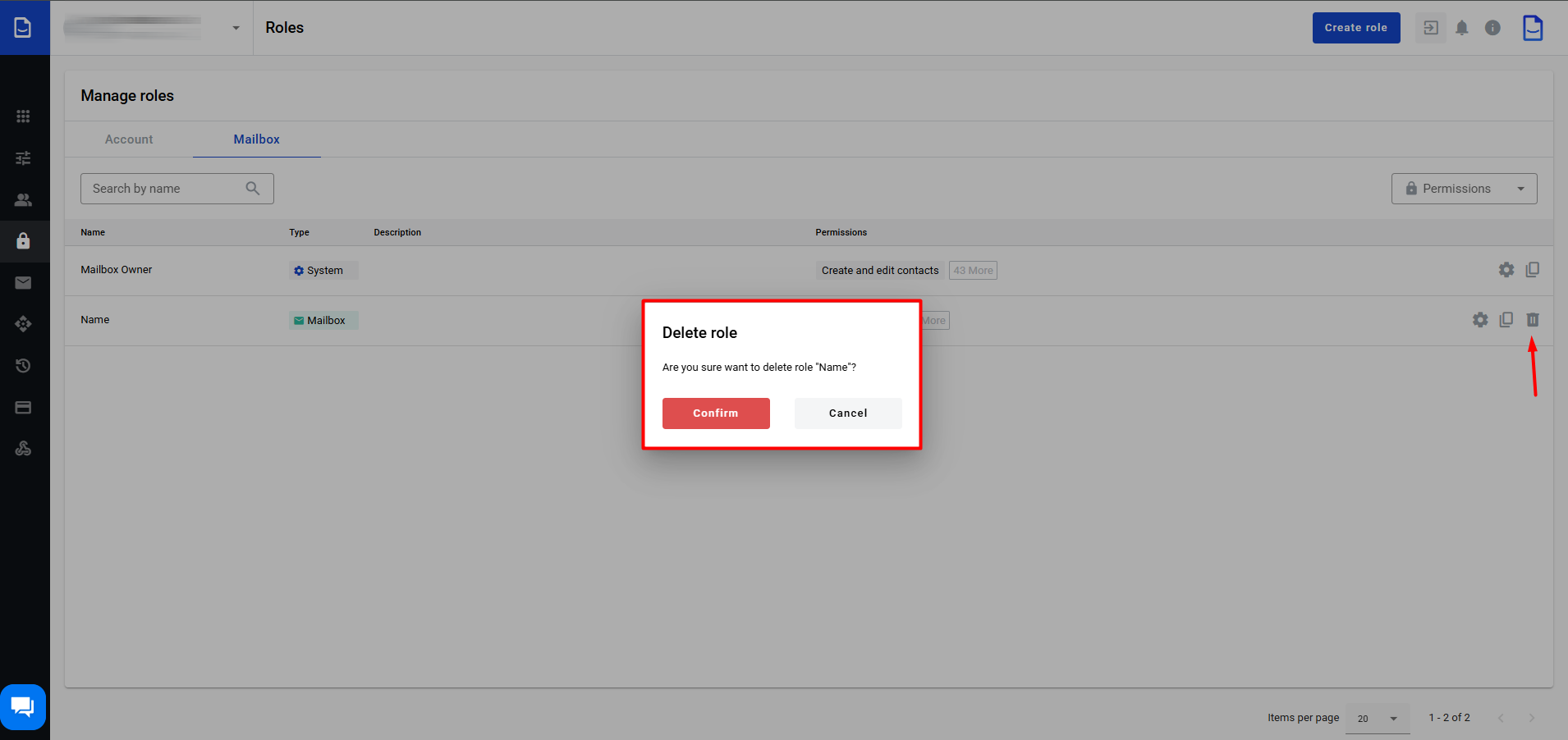Screen dimensions: 1568x740
Task: Cancel the Delete role dialog
Action: (847, 413)
